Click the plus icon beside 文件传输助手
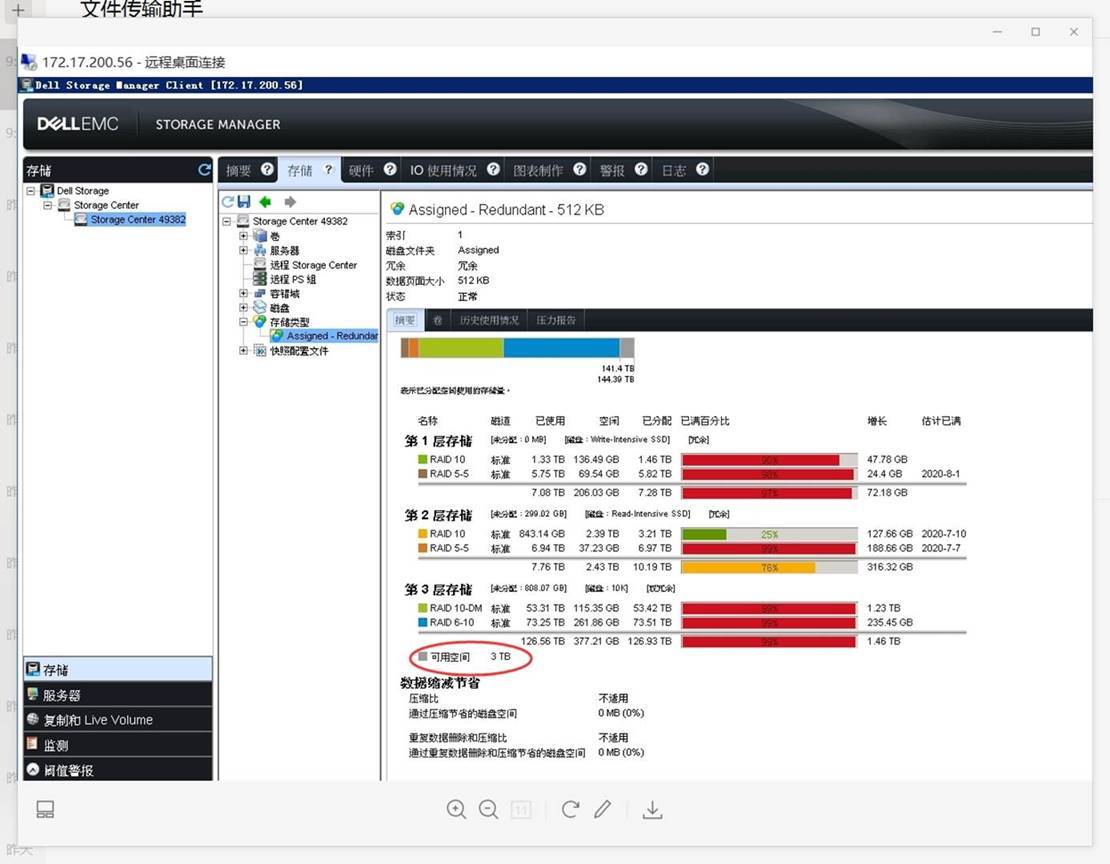 pos(18,10)
